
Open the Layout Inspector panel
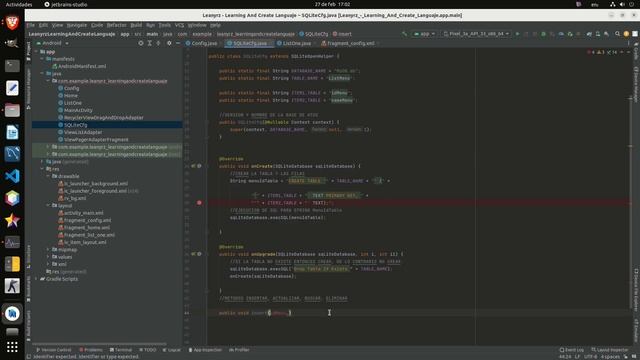click(x=610, y=350)
